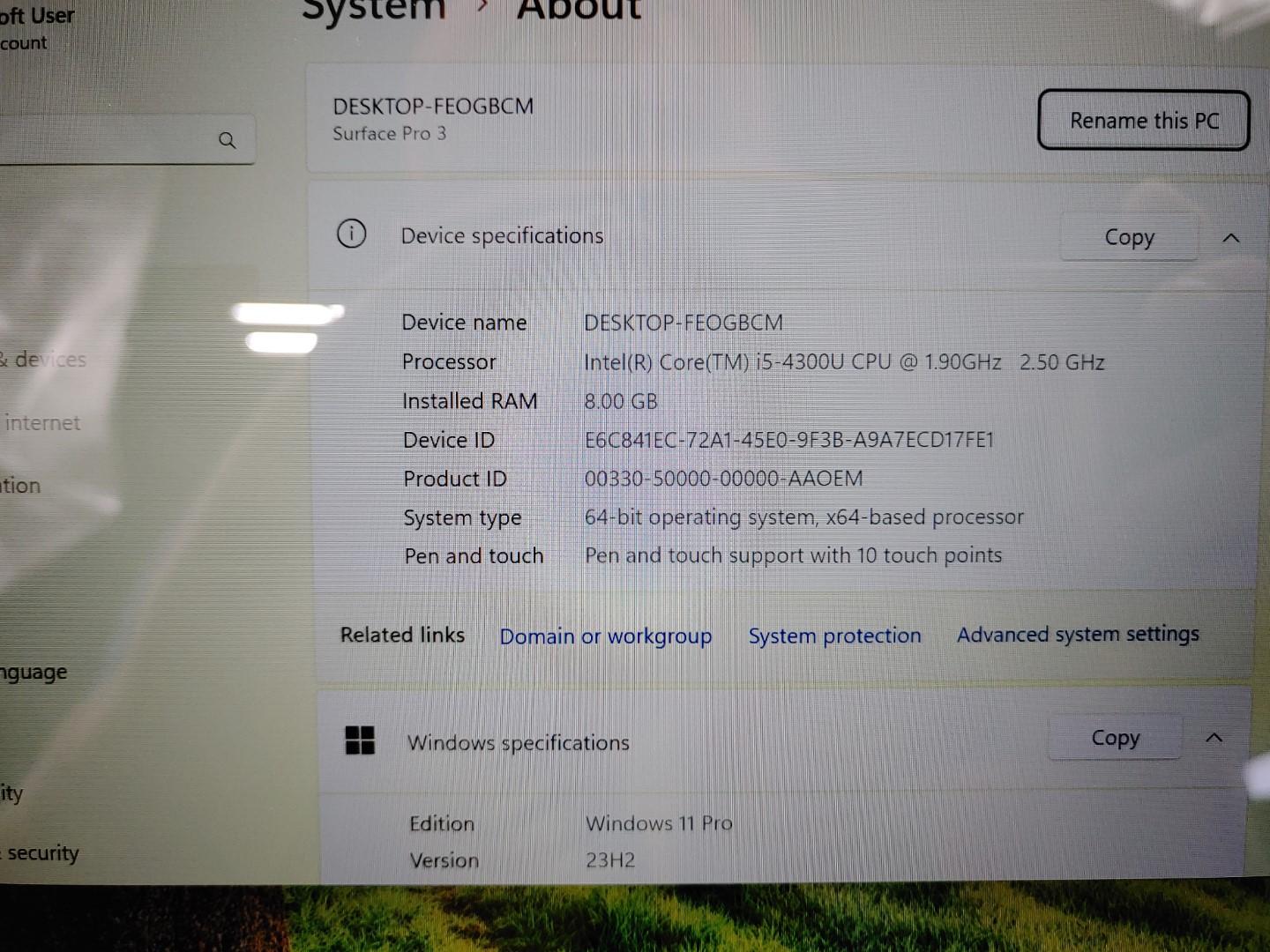Collapse the Device specifications section
1270x952 pixels.
pos(1231,238)
